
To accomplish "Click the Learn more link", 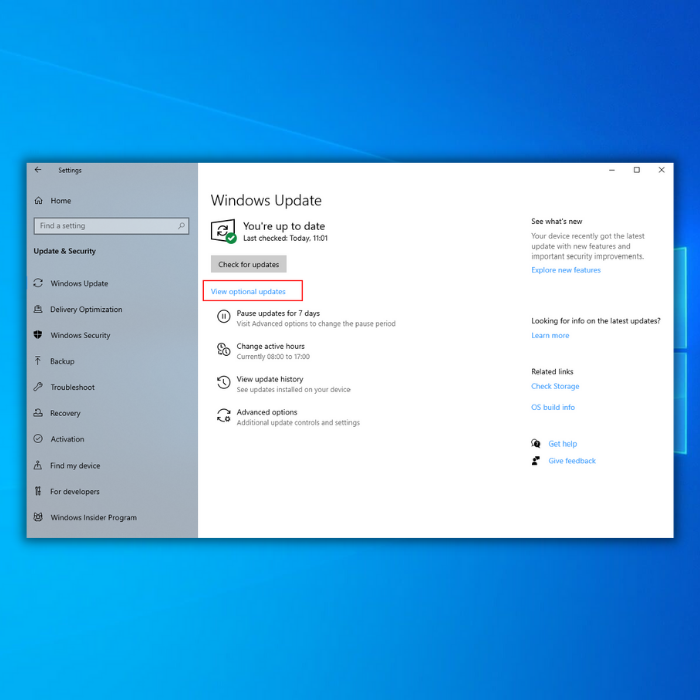I will coord(550,335).
